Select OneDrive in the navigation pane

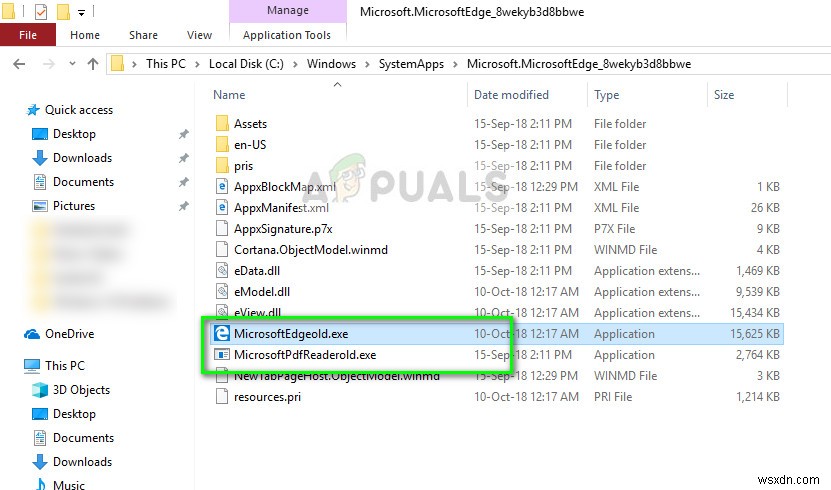[69, 334]
